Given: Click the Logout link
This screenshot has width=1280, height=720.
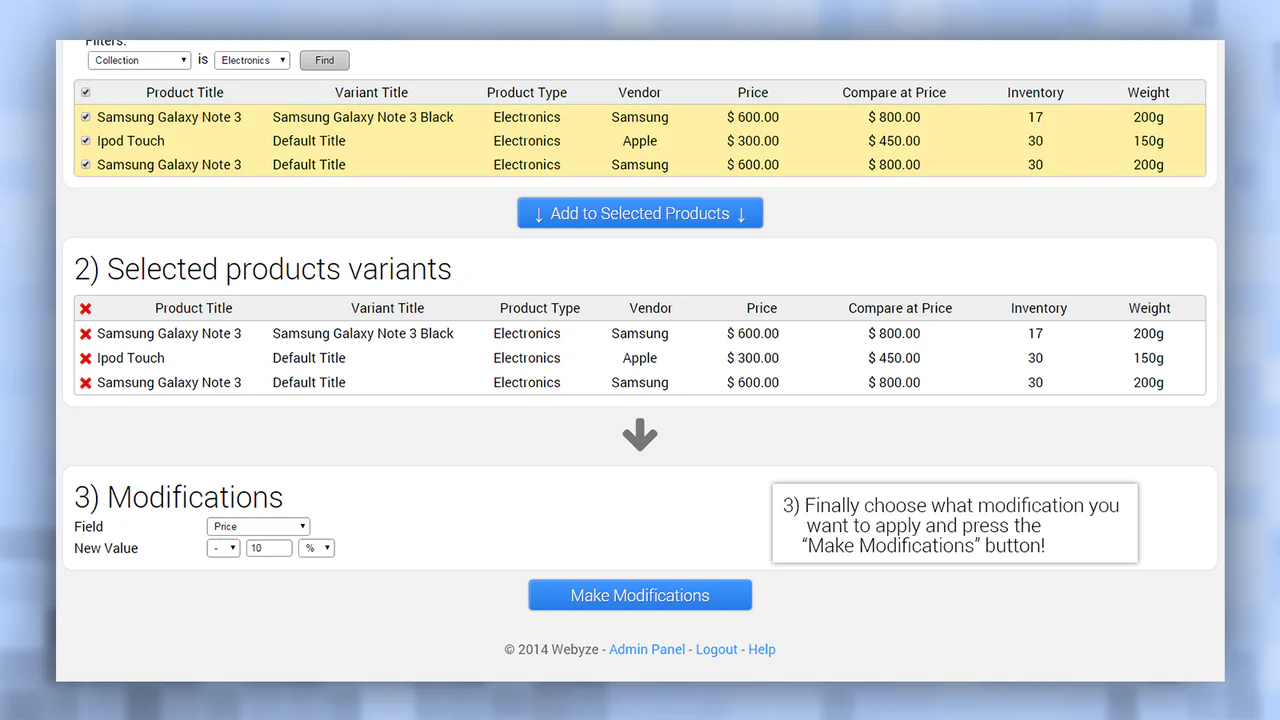Looking at the screenshot, I should [716, 649].
